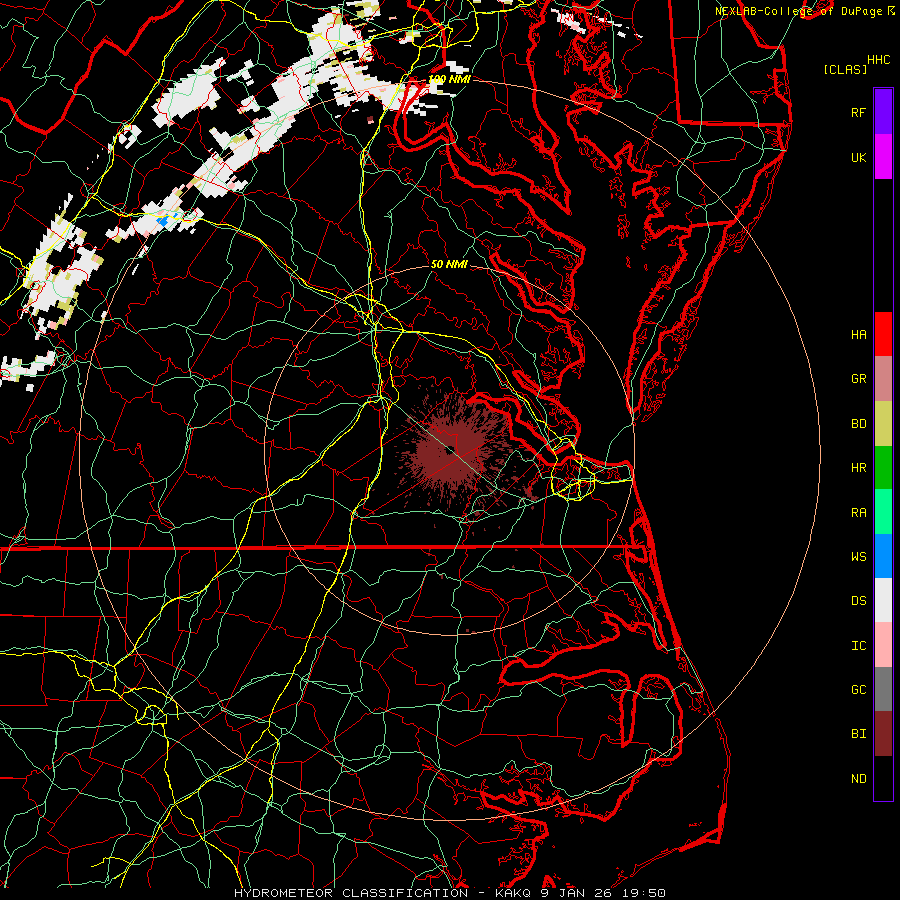Viewport: 900px width, 900px height.
Task: Click the 19:50 timestamp text
Action: pos(644,893)
